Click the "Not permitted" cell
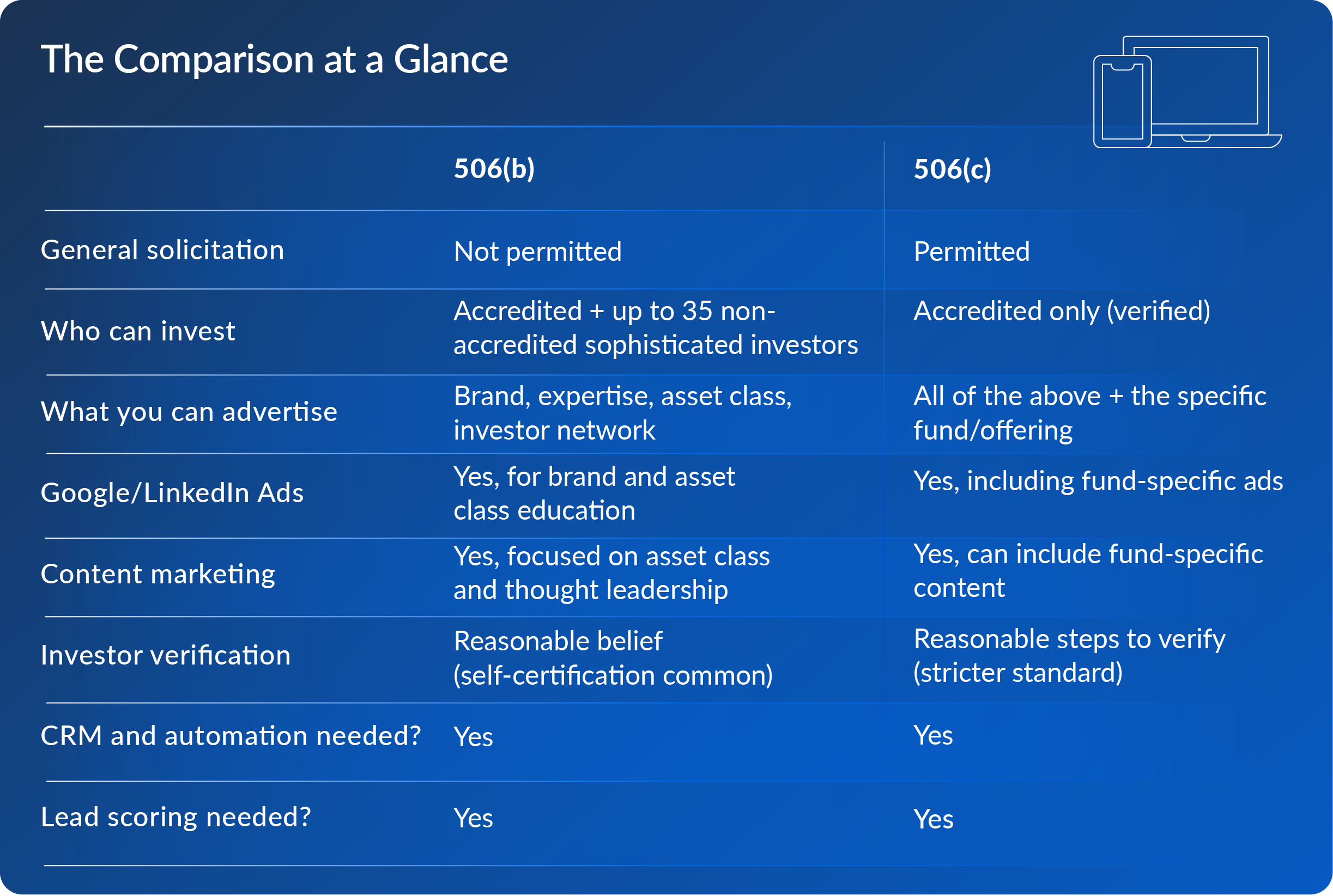1333x896 pixels. tap(537, 252)
